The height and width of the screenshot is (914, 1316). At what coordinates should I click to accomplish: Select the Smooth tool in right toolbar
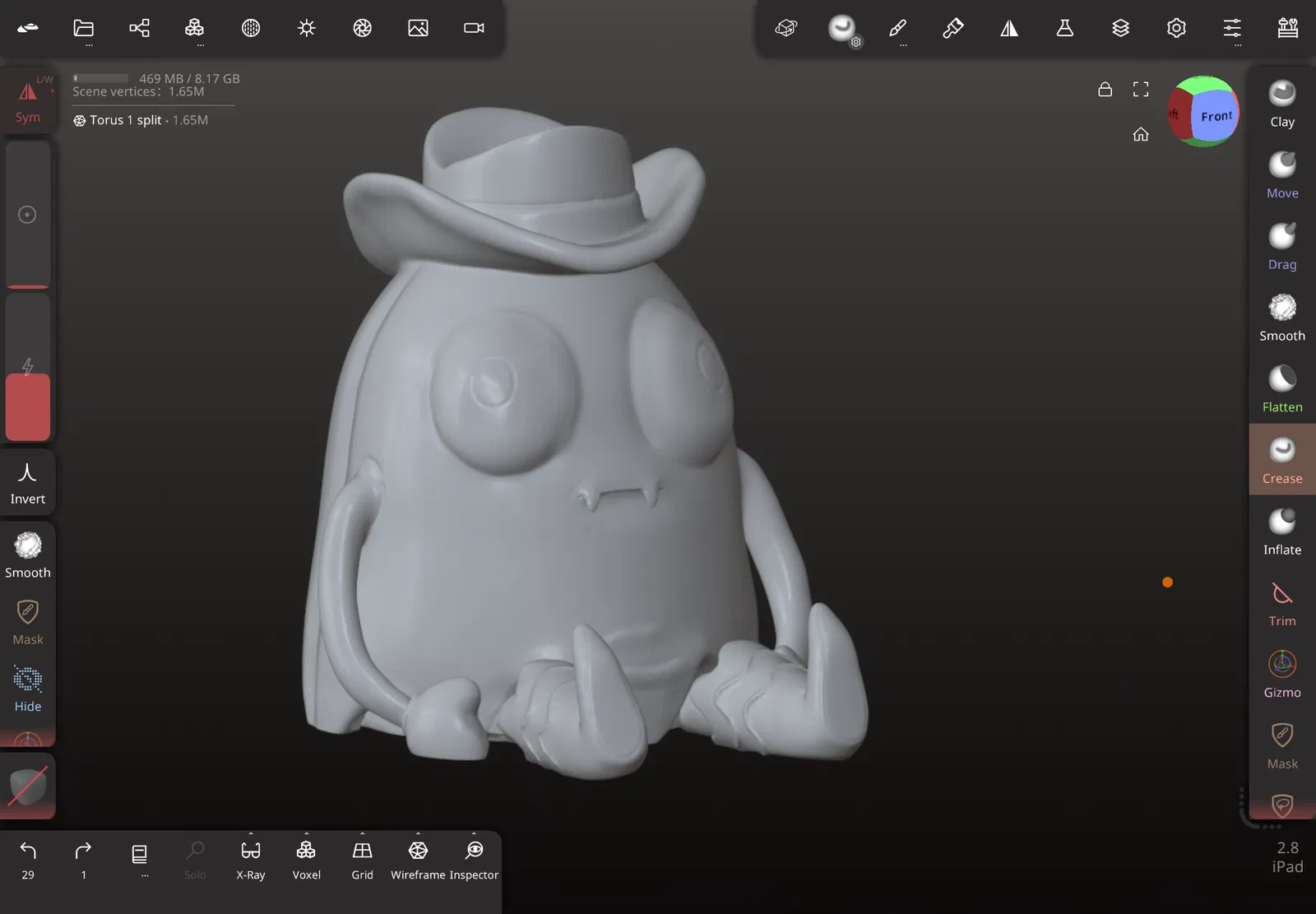1282,318
